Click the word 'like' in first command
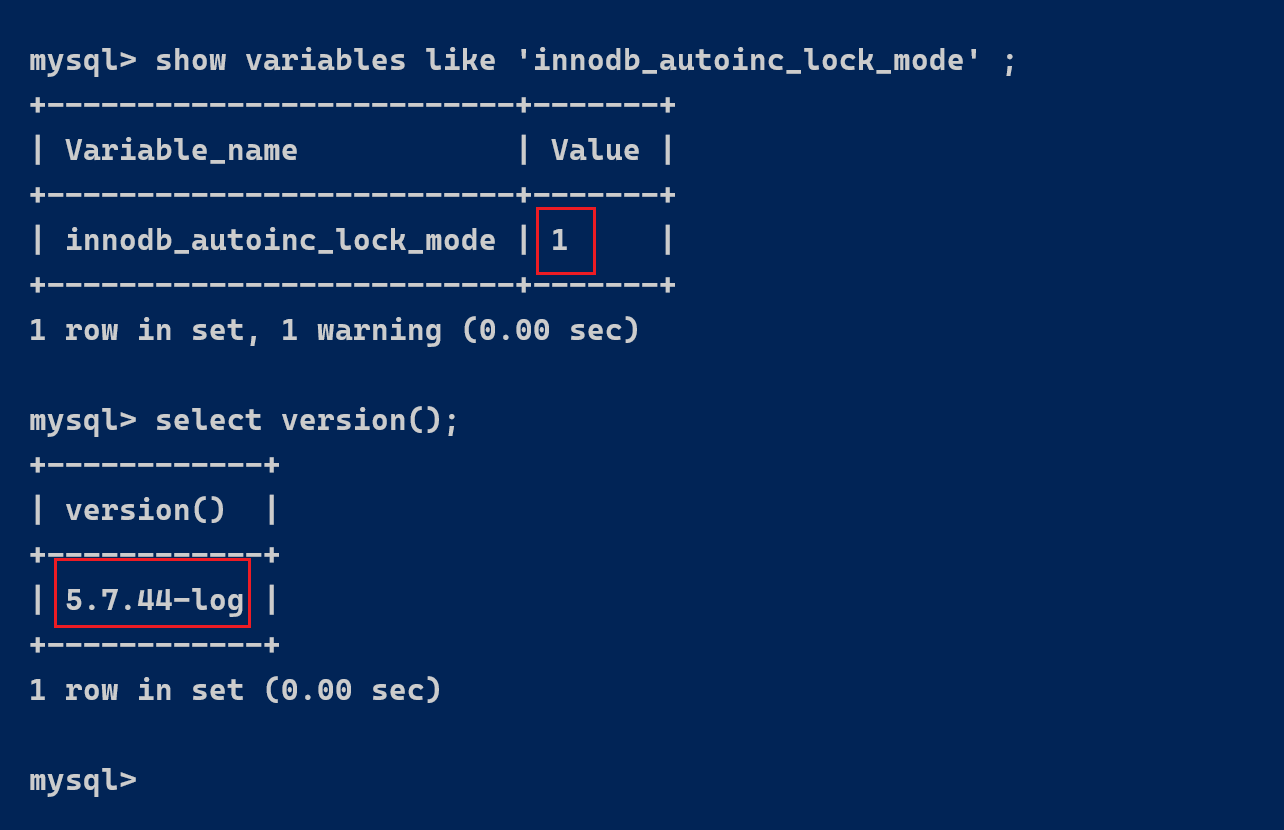 460,60
